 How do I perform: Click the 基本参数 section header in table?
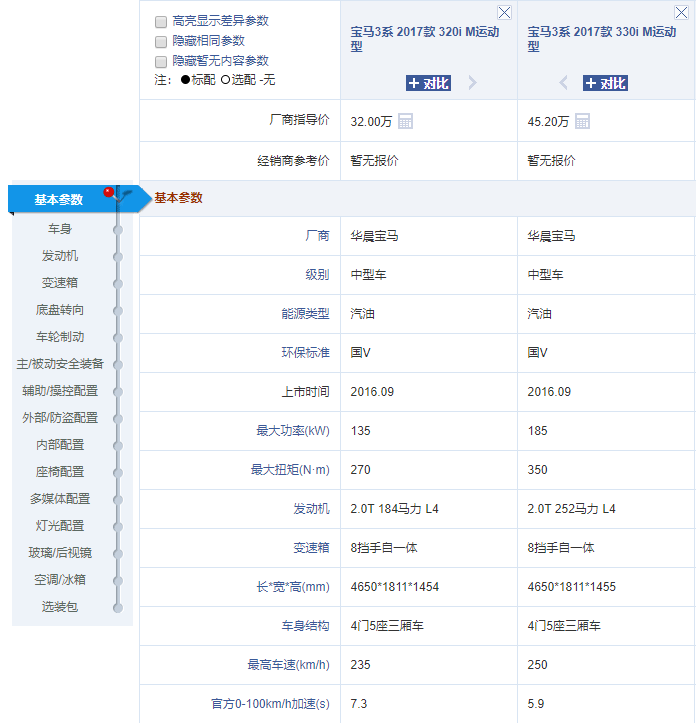click(x=178, y=198)
